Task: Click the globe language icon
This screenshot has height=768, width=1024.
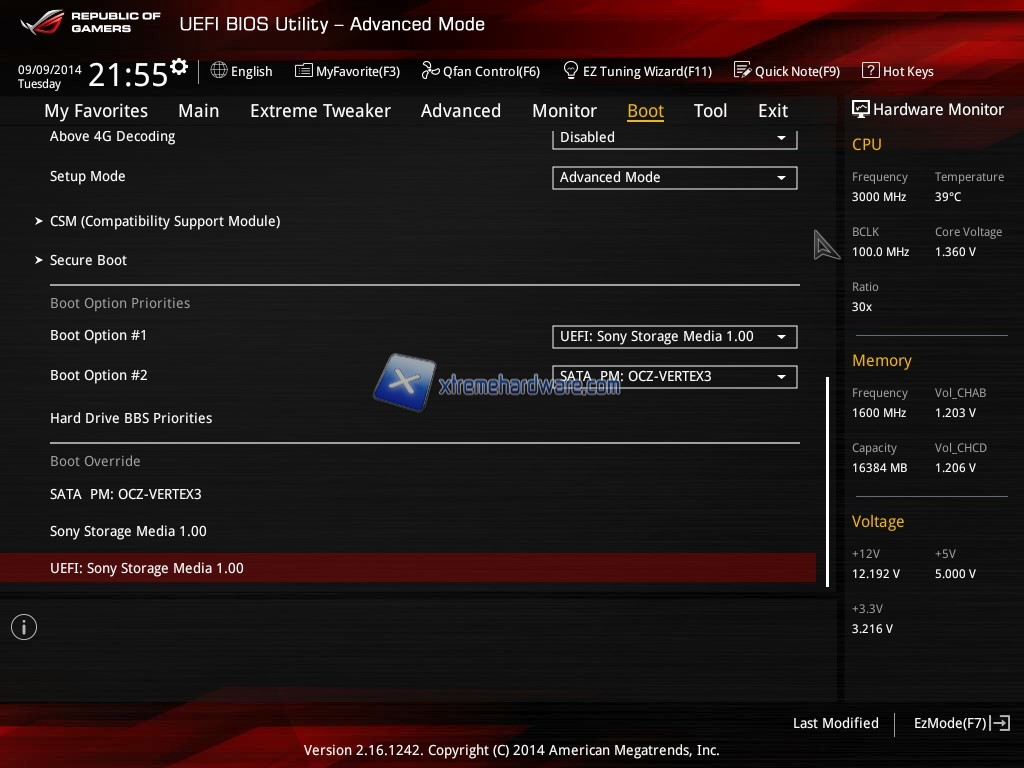Action: [219, 71]
